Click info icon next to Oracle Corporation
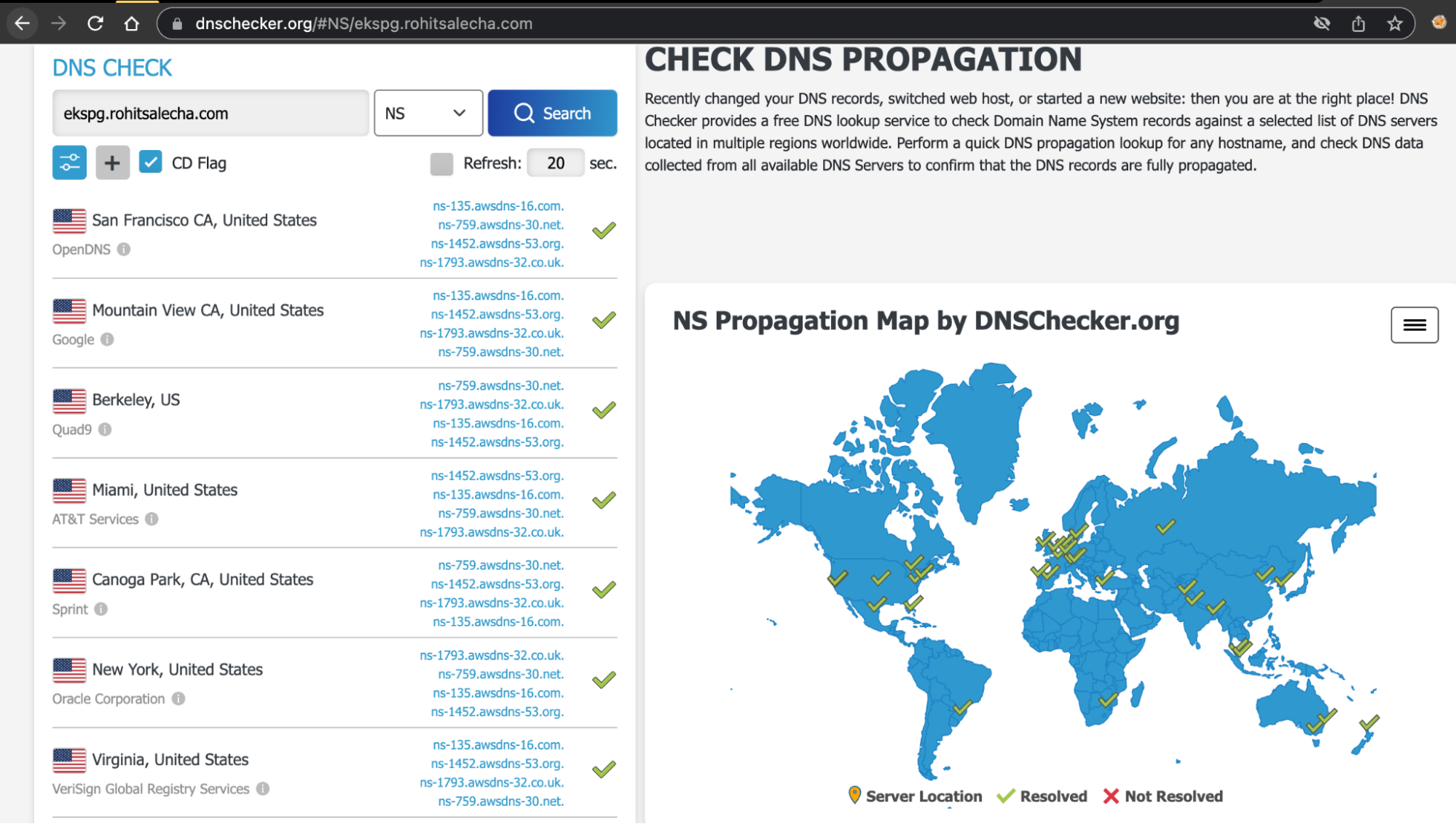 pyautogui.click(x=178, y=698)
